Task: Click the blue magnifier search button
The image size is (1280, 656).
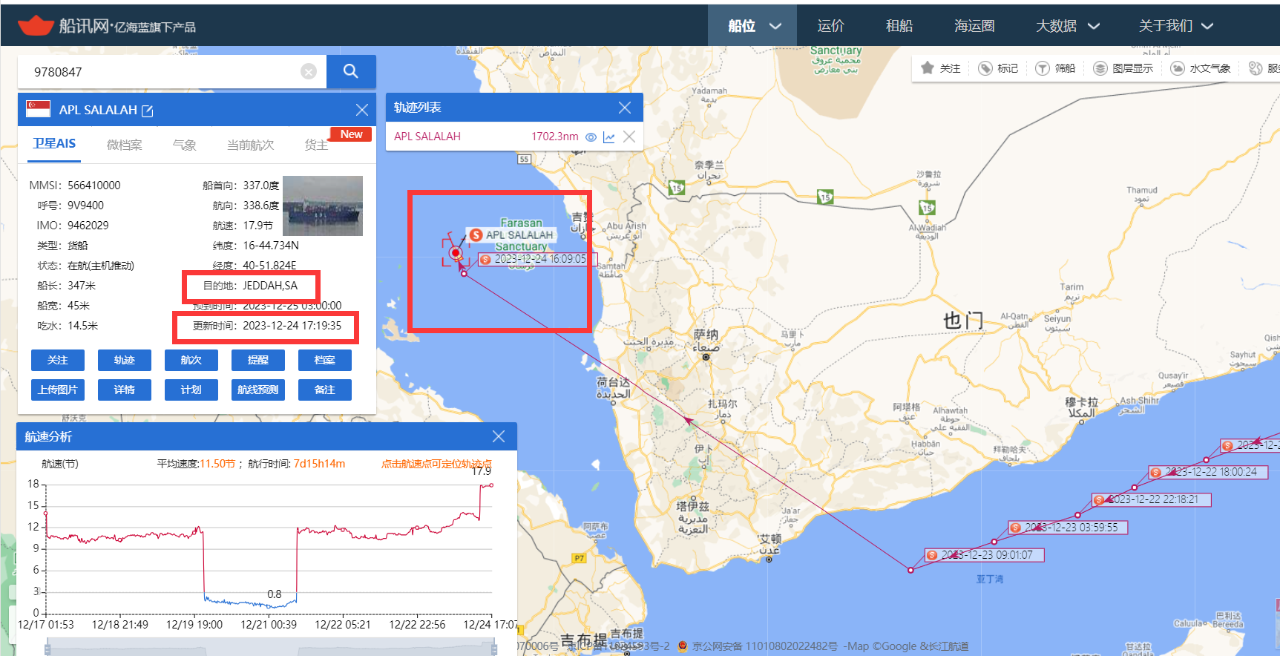Action: (x=351, y=72)
